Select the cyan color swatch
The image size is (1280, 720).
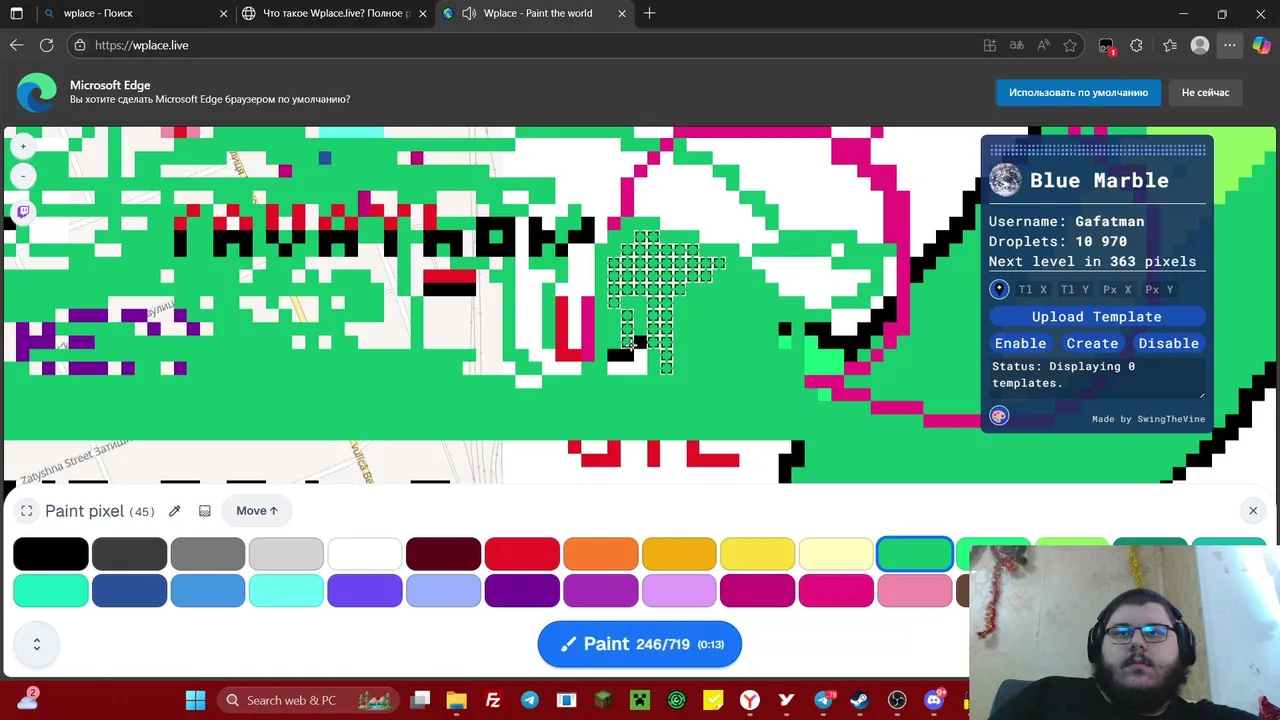click(286, 591)
